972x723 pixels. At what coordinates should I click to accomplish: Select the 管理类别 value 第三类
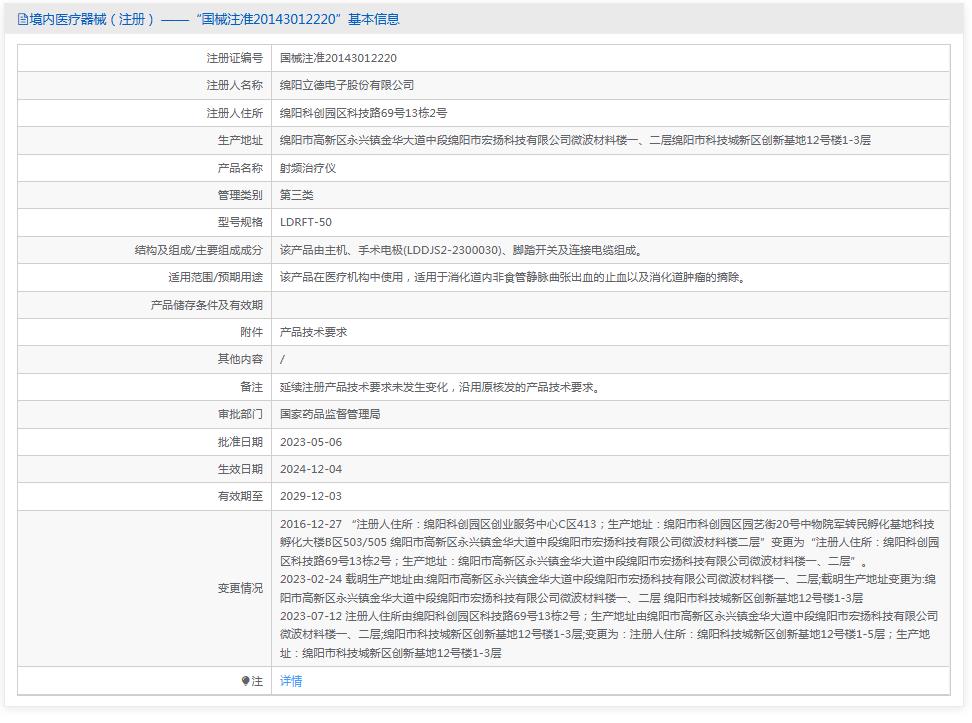click(x=296, y=195)
